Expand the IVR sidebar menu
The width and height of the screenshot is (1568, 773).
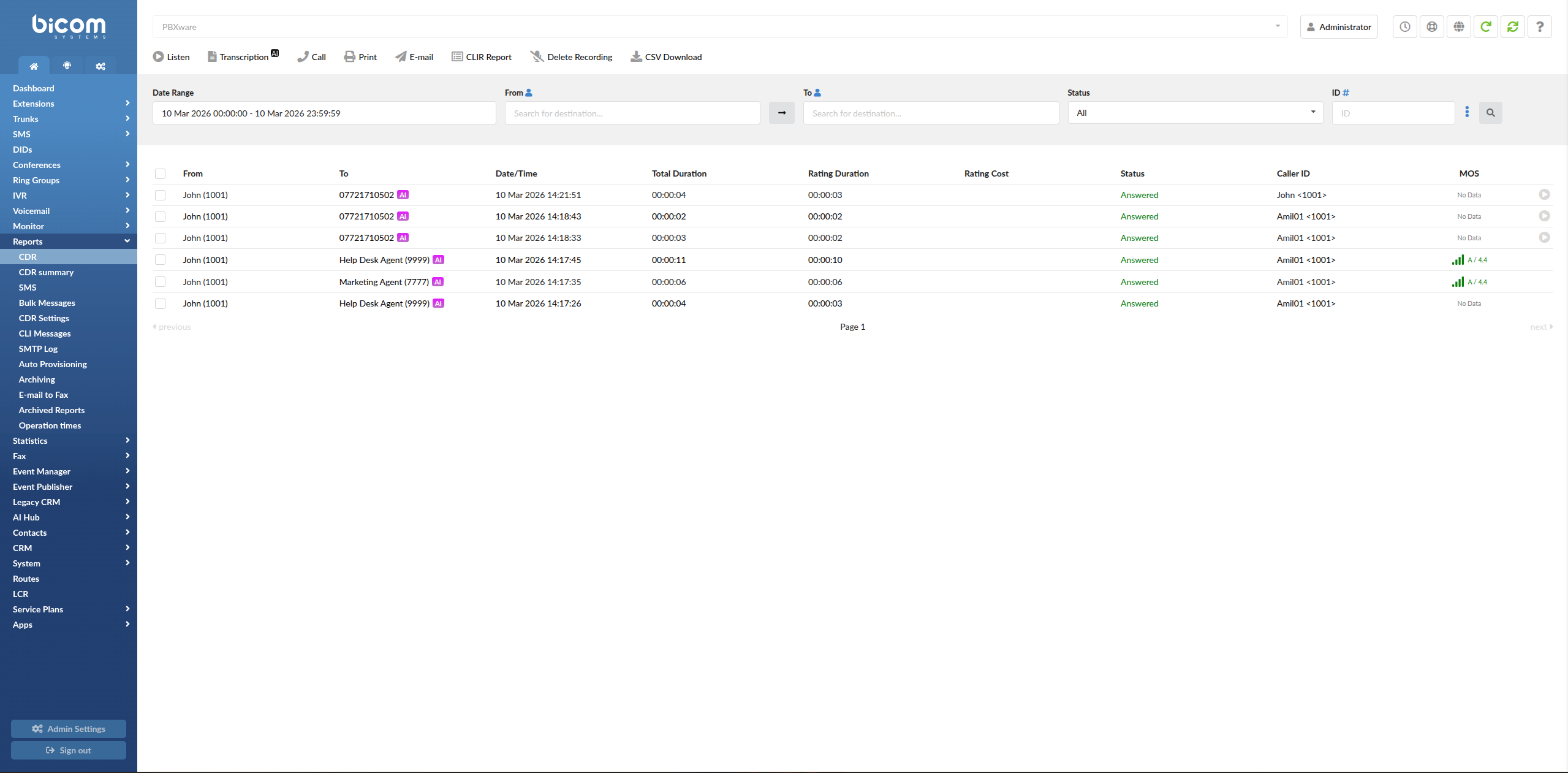pyautogui.click(x=69, y=196)
